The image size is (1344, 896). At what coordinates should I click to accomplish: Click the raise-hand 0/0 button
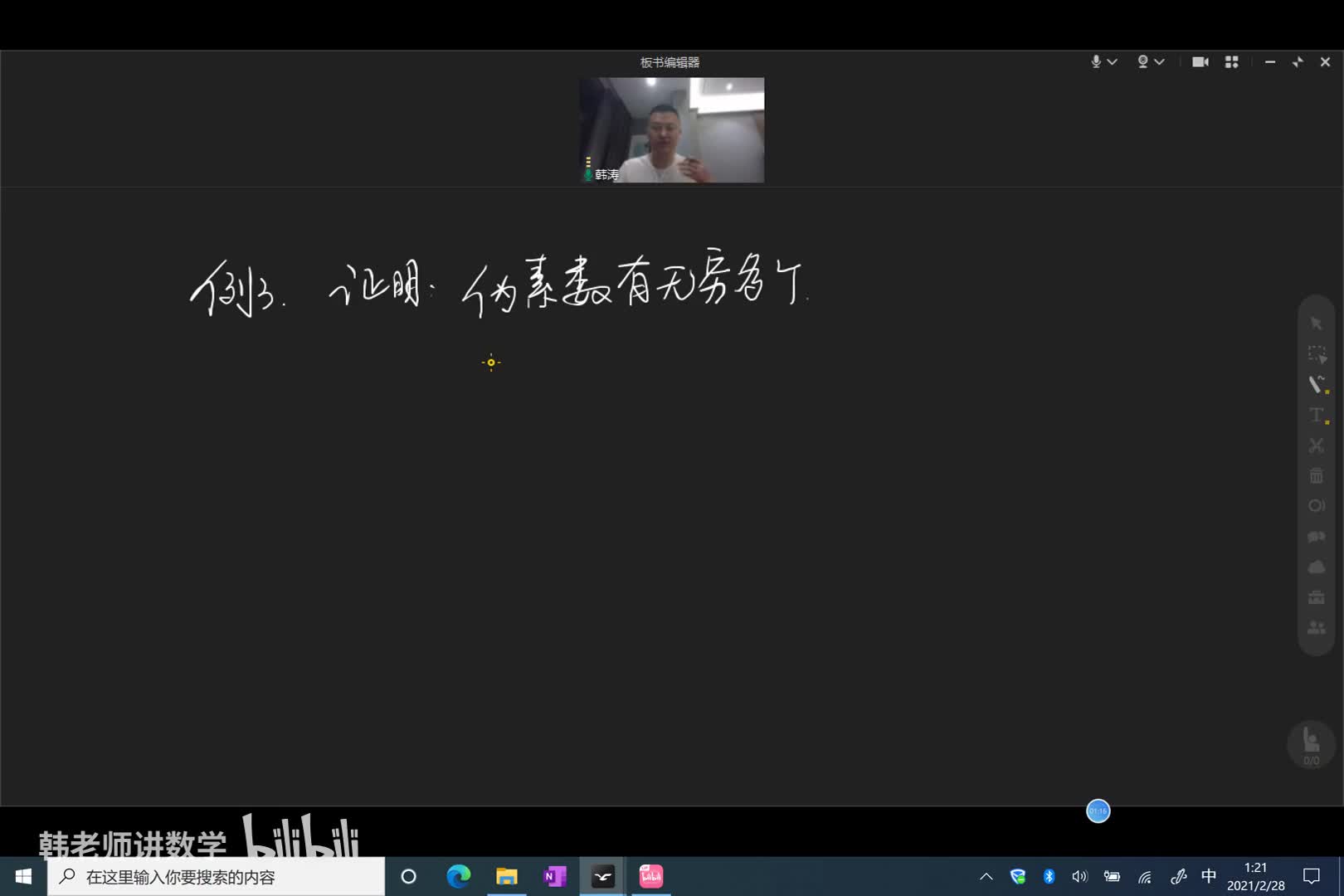pos(1311,744)
